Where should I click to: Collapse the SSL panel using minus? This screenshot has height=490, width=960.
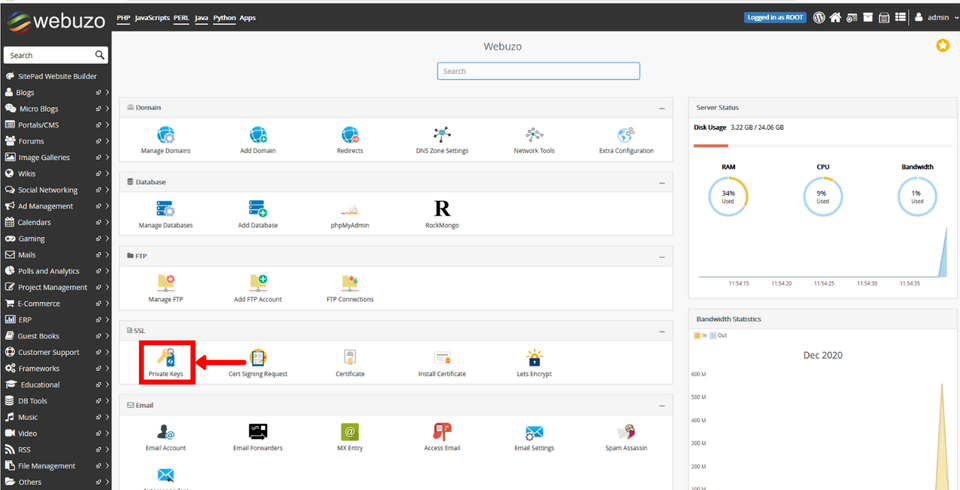tap(661, 329)
